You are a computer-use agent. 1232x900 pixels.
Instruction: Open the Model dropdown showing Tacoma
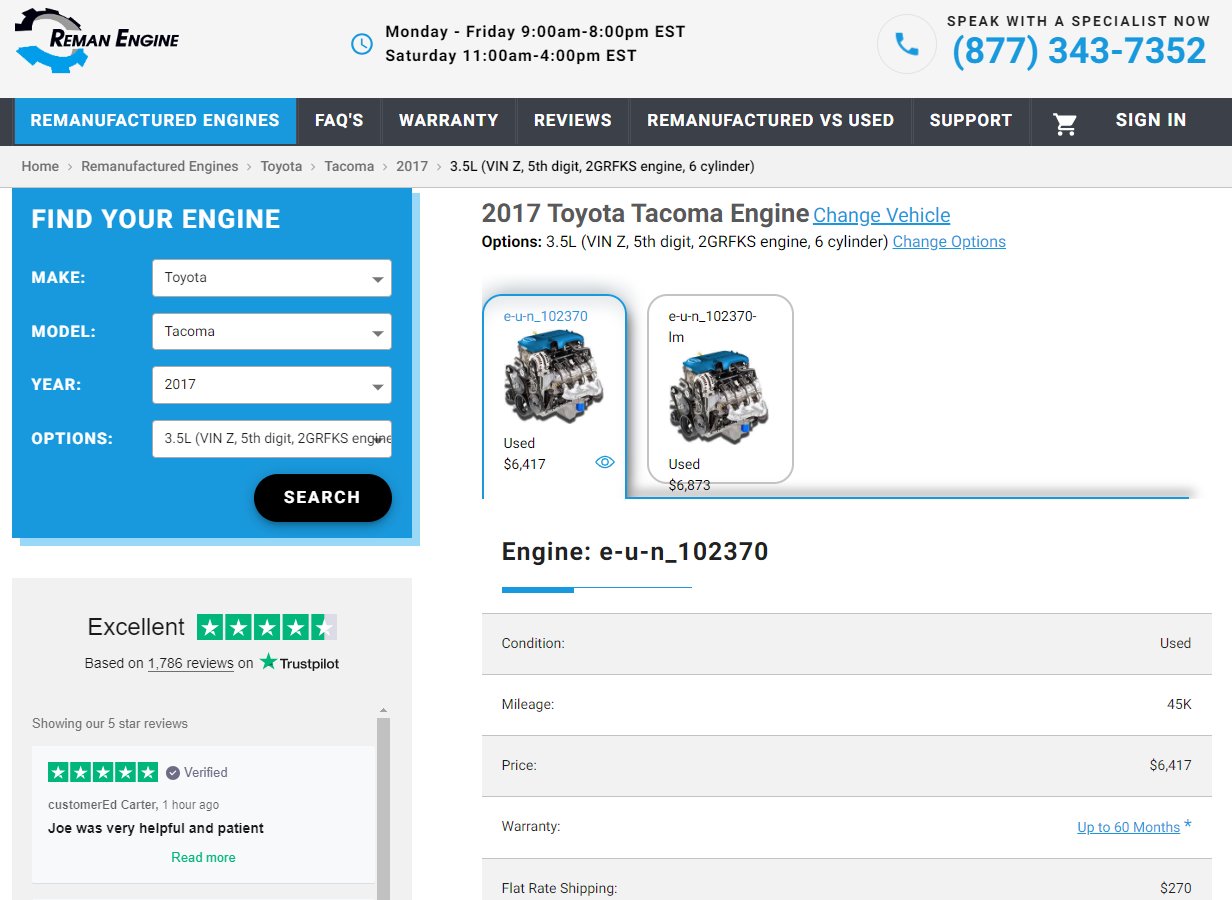tap(272, 332)
